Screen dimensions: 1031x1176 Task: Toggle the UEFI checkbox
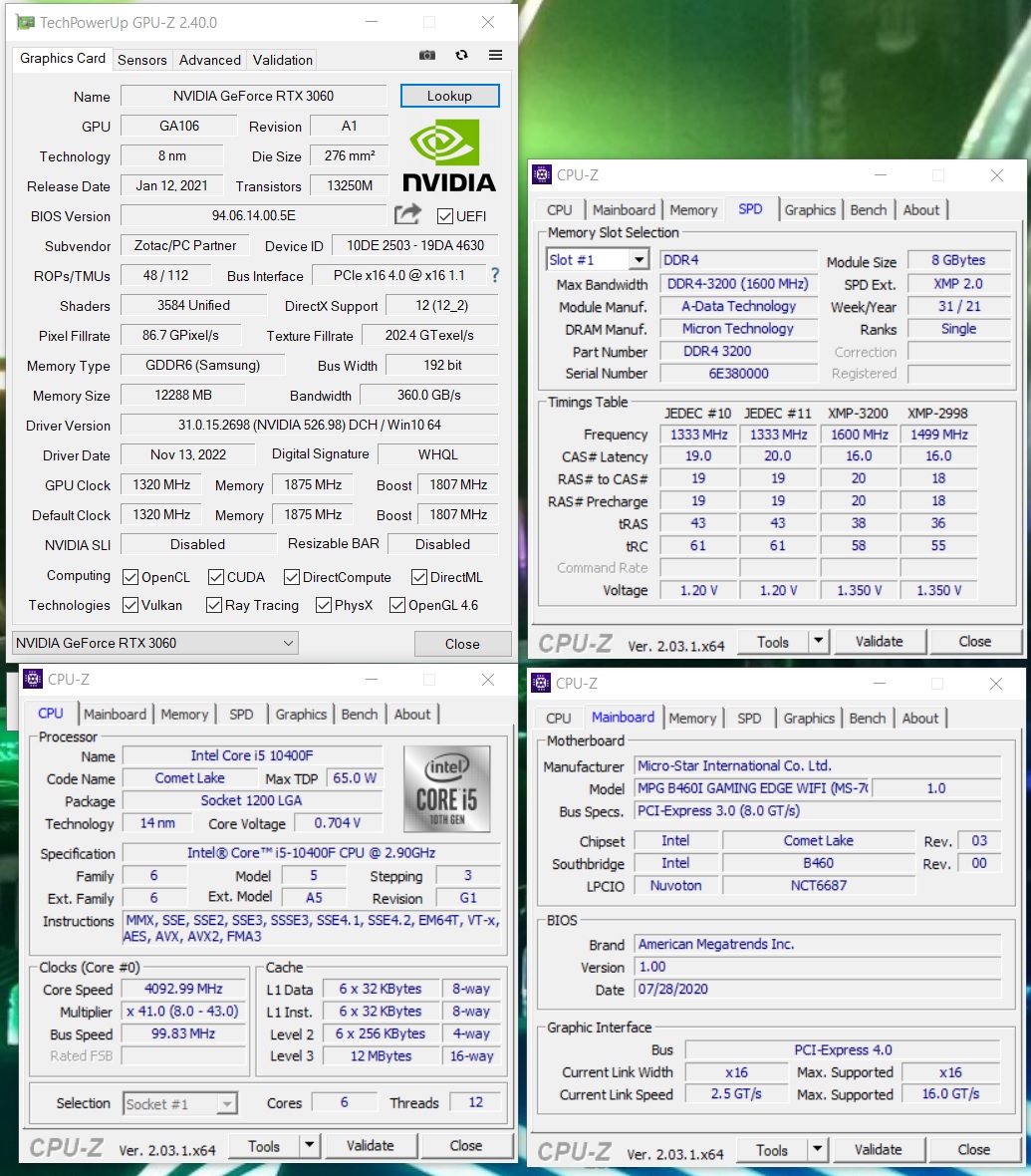click(444, 216)
